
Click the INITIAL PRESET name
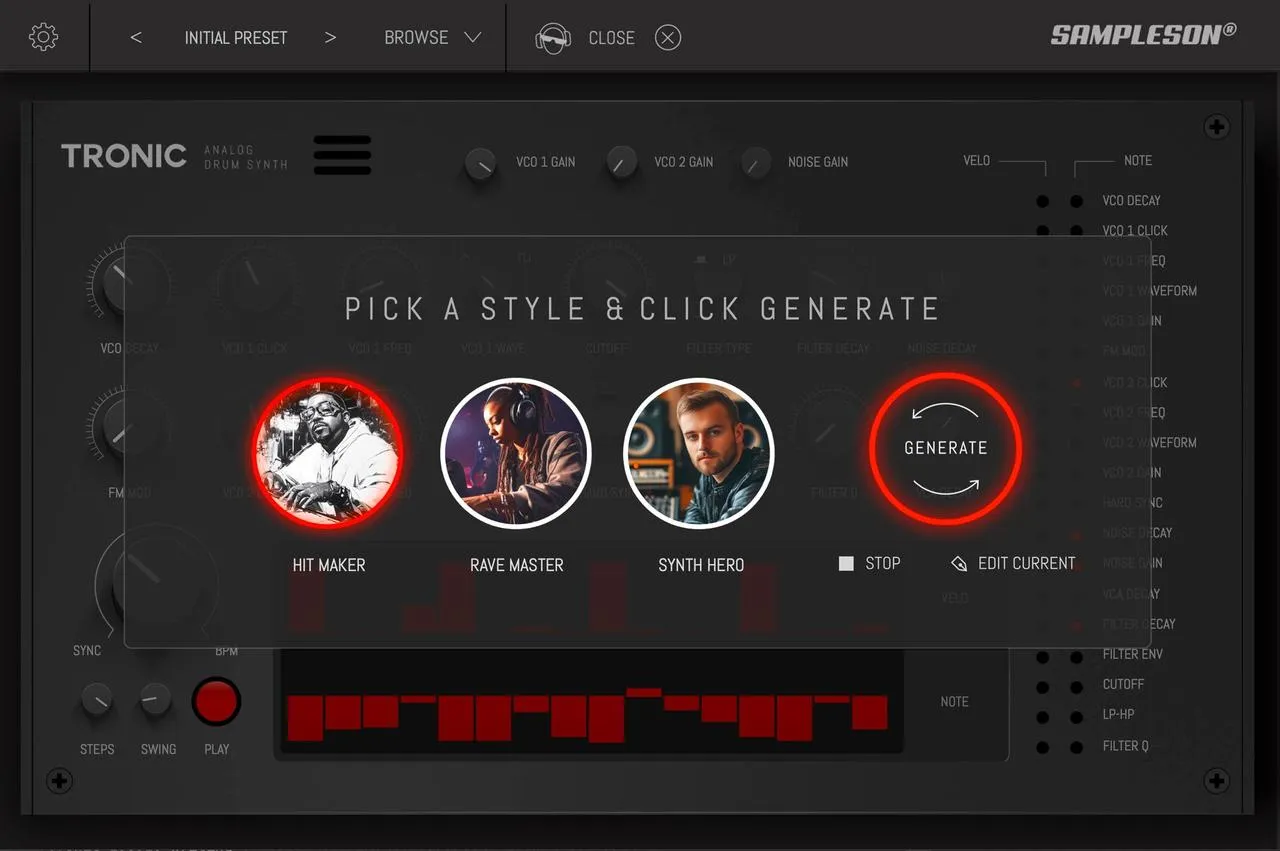tap(236, 38)
